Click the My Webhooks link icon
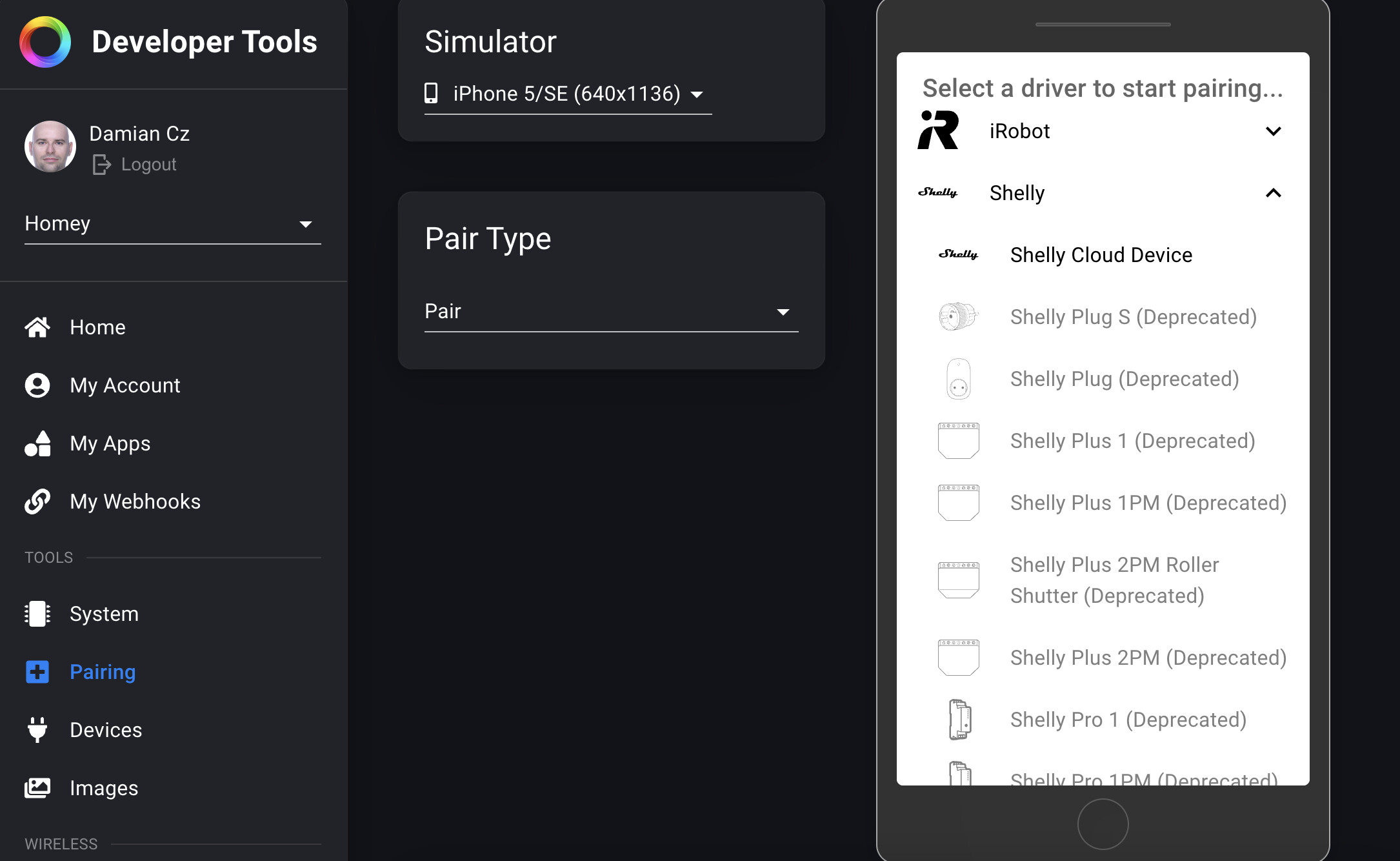Screen dimensions: 1400x861 pyautogui.click(x=37, y=501)
